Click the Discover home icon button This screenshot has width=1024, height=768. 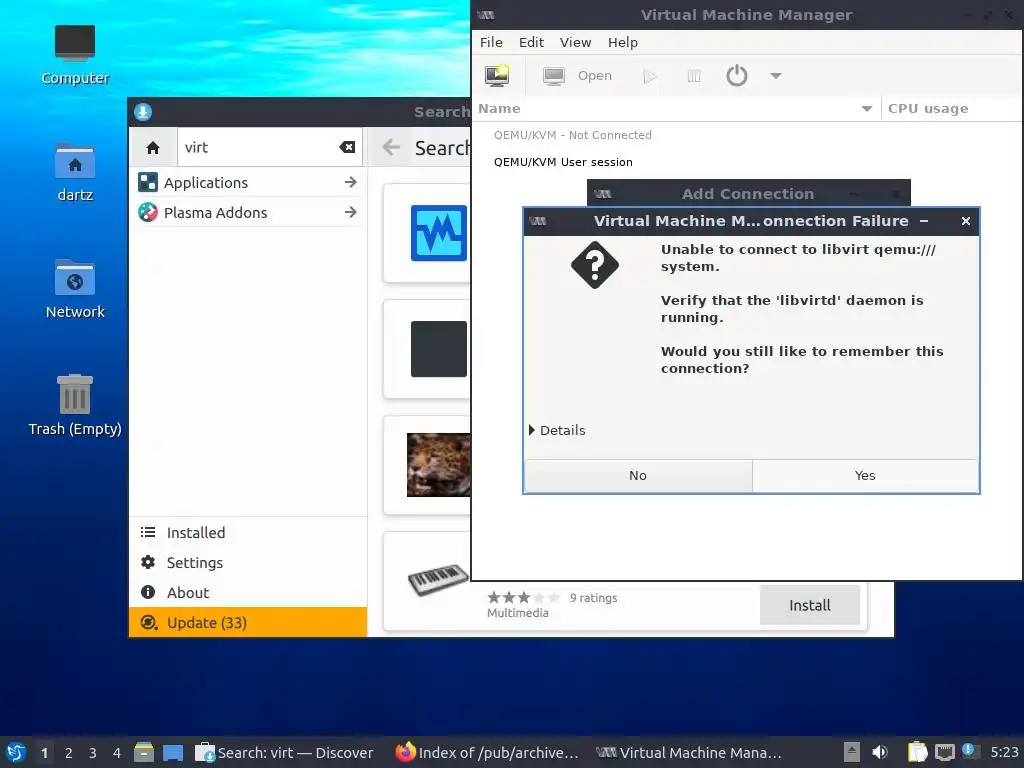click(153, 148)
